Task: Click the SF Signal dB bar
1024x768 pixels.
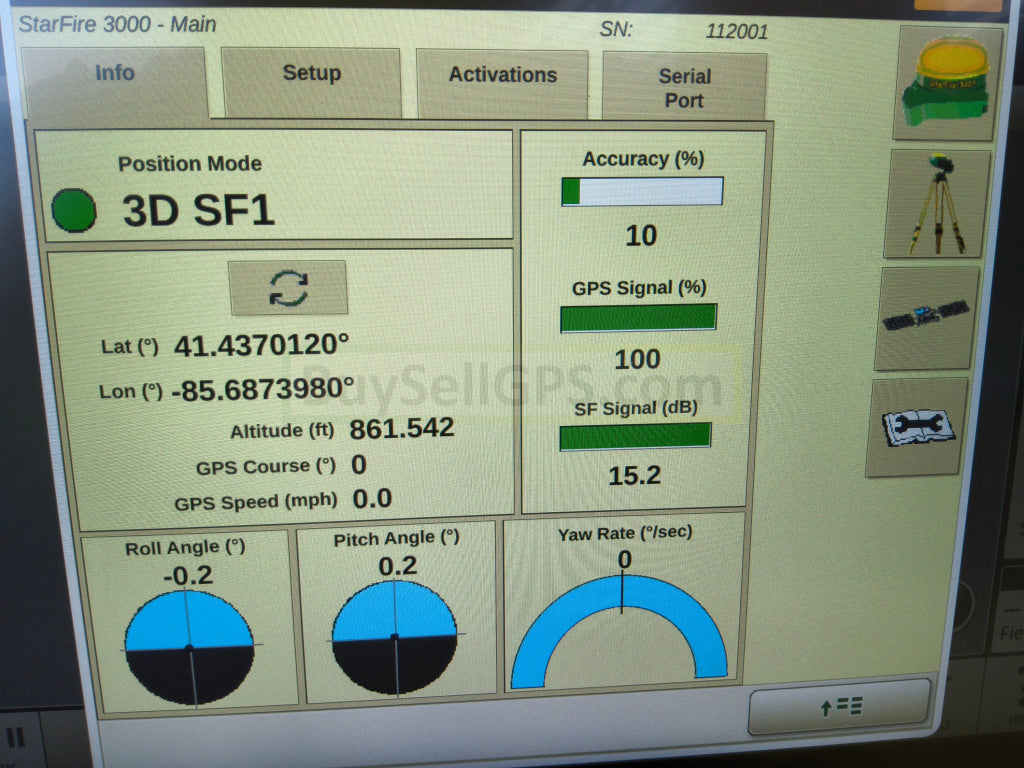Action: (x=635, y=436)
